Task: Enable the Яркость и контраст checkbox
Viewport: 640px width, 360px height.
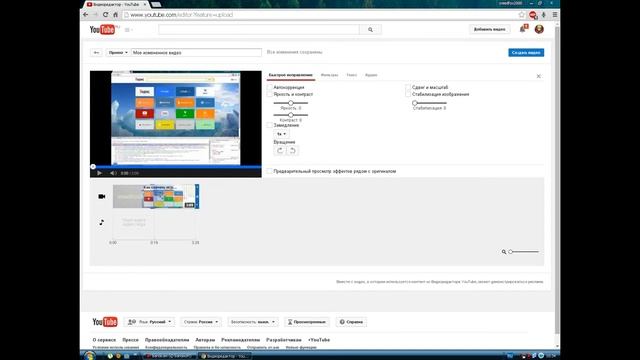Action: click(269, 94)
